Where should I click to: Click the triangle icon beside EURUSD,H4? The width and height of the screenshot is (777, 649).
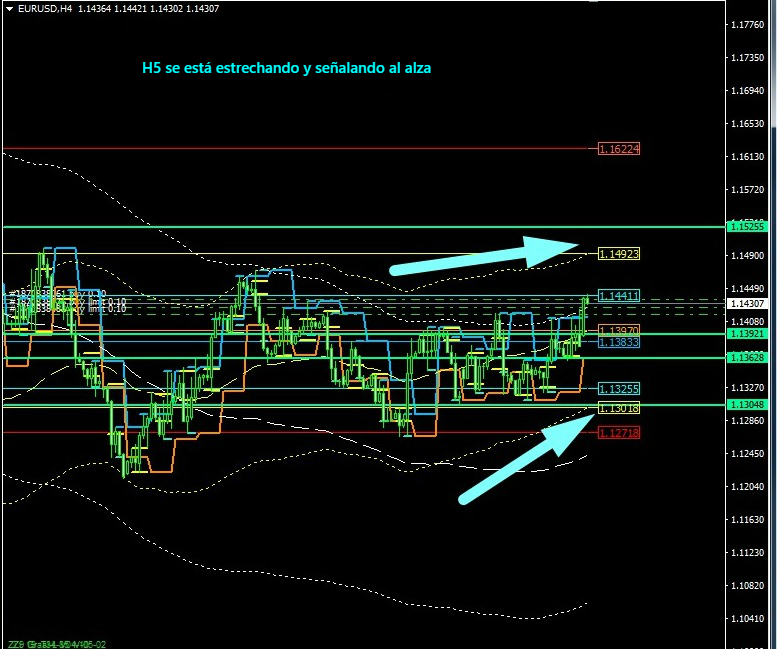pyautogui.click(x=9, y=8)
